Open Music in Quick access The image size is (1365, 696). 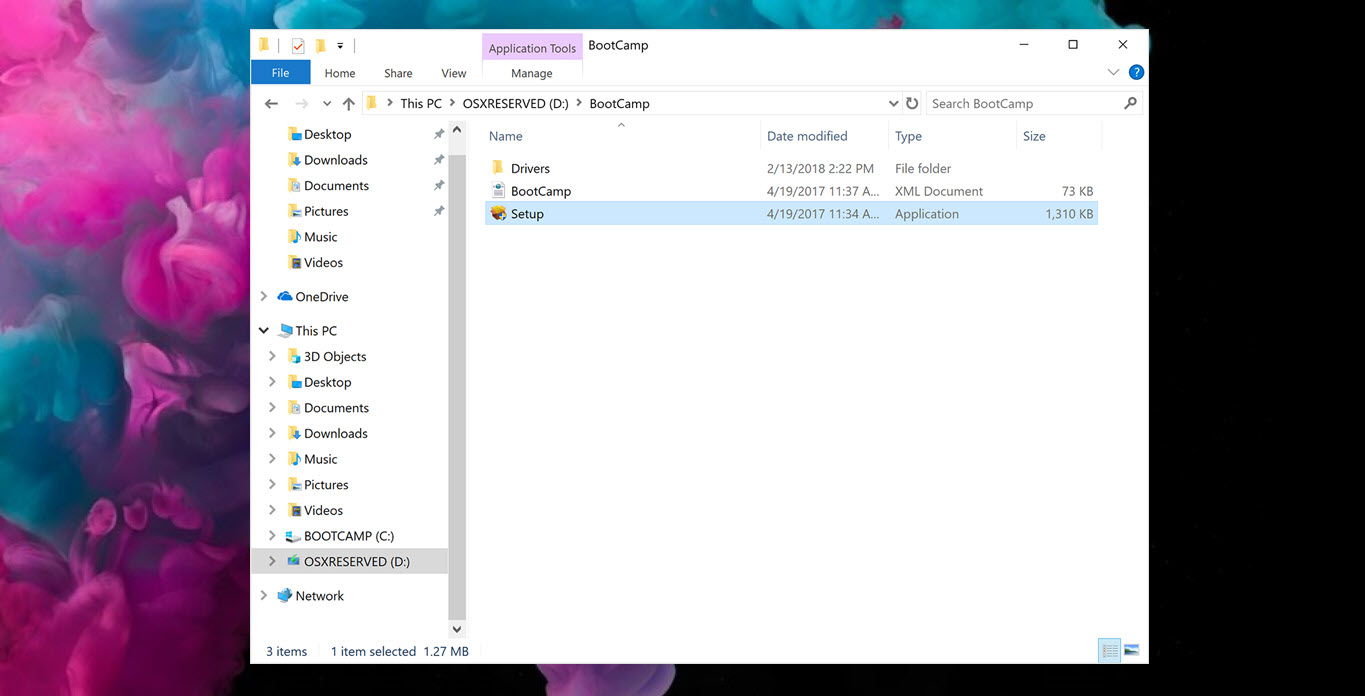320,237
